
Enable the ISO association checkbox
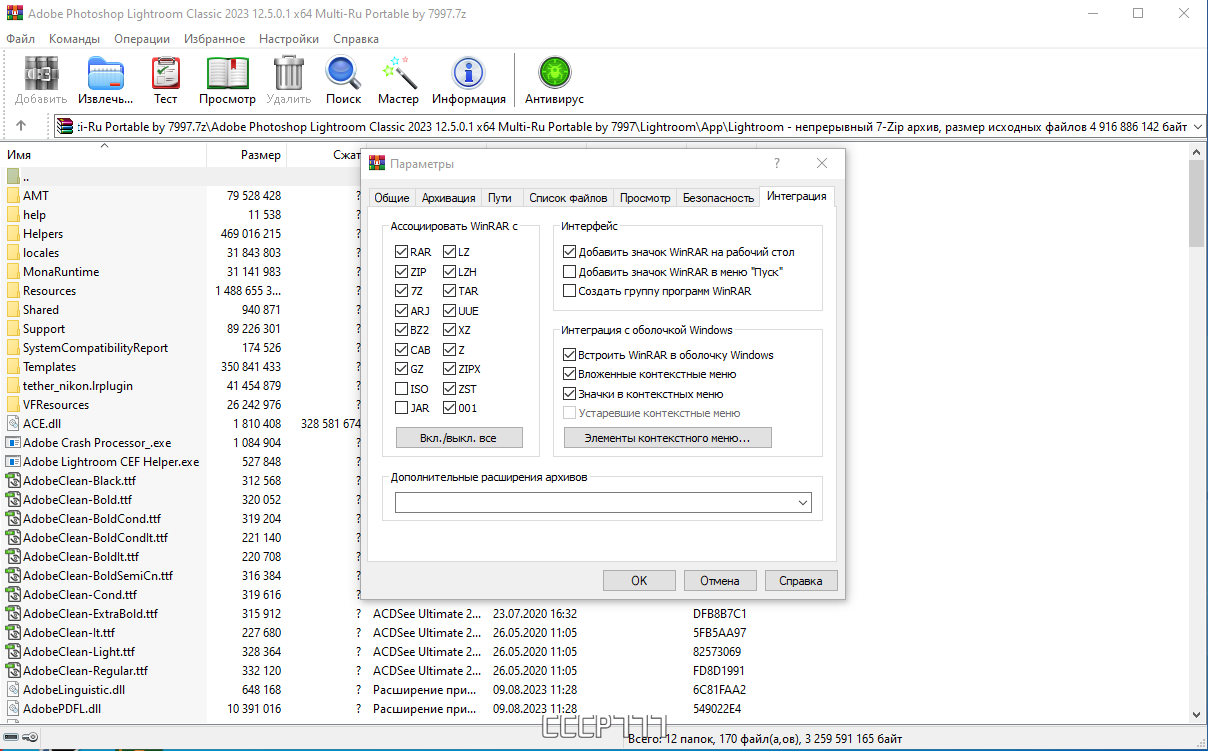pyautogui.click(x=401, y=388)
